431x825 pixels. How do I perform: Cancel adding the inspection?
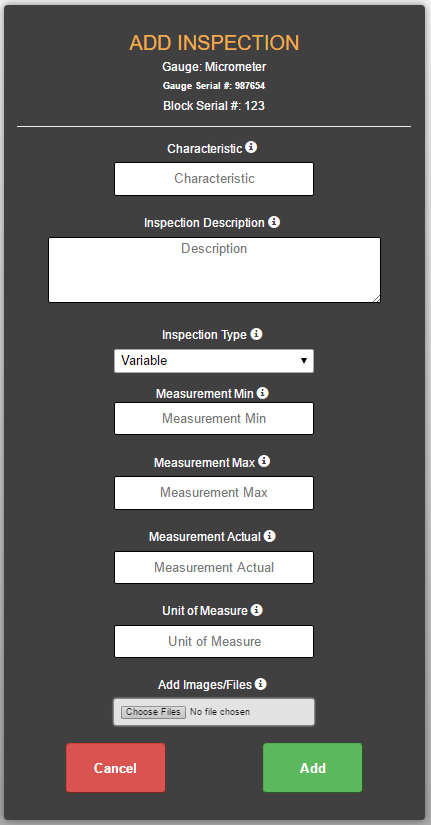[115, 768]
